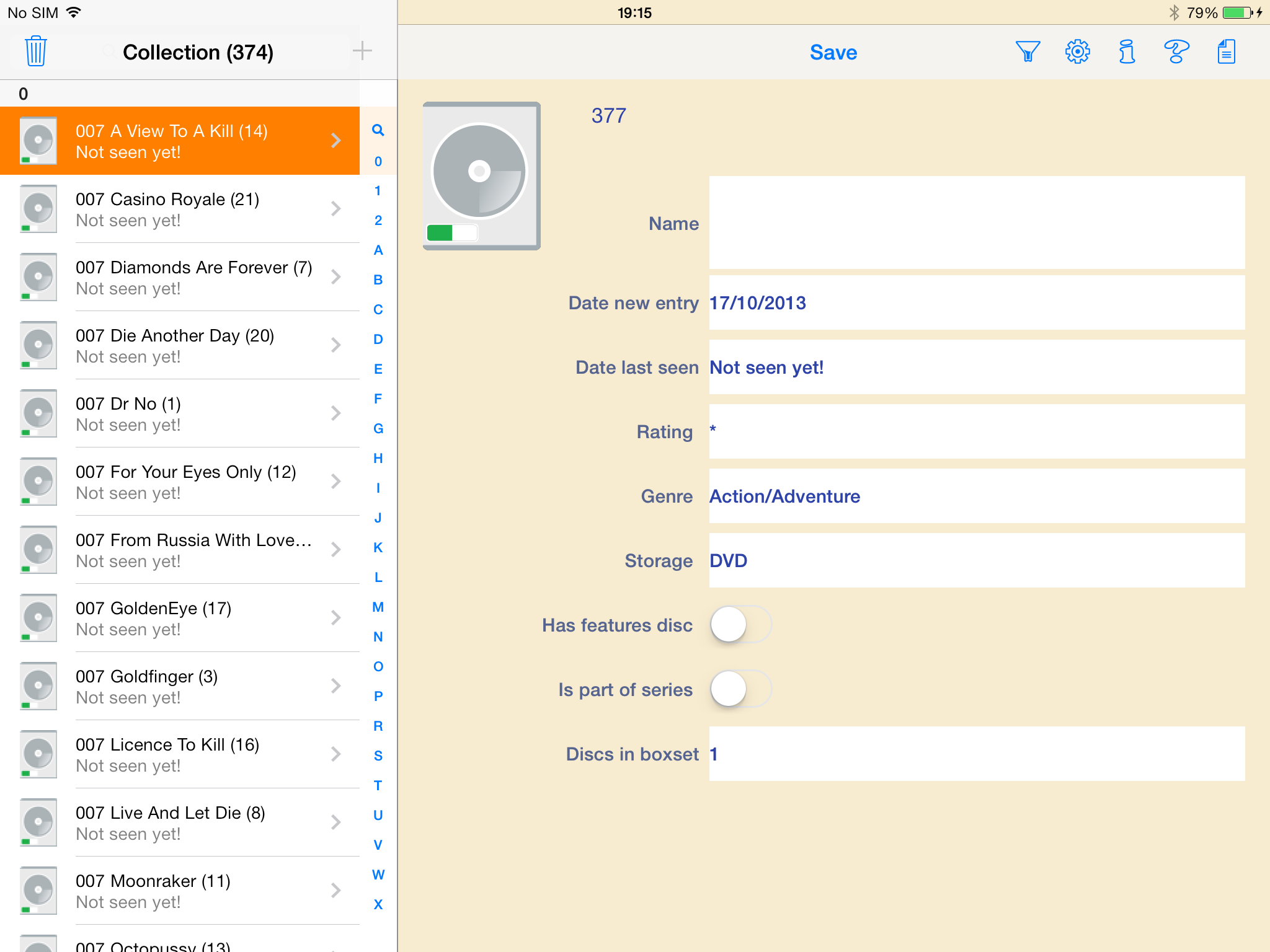Open 007 GoldenEye disclosure chevron
This screenshot has height=952, width=1270.
click(x=335, y=618)
